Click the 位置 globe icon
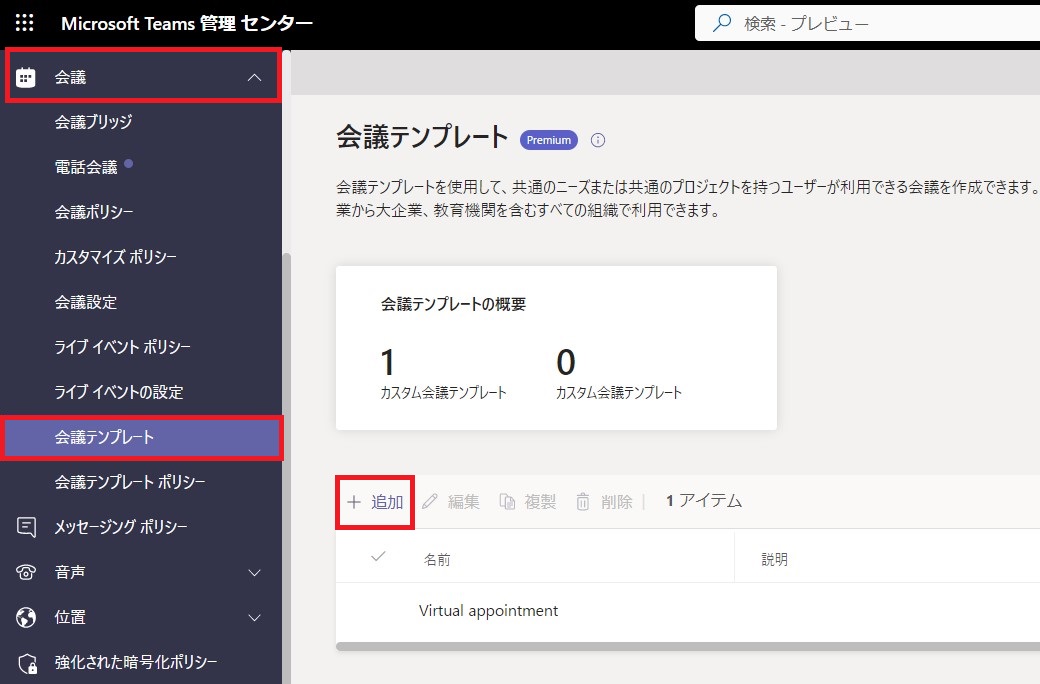 pyautogui.click(x=27, y=617)
